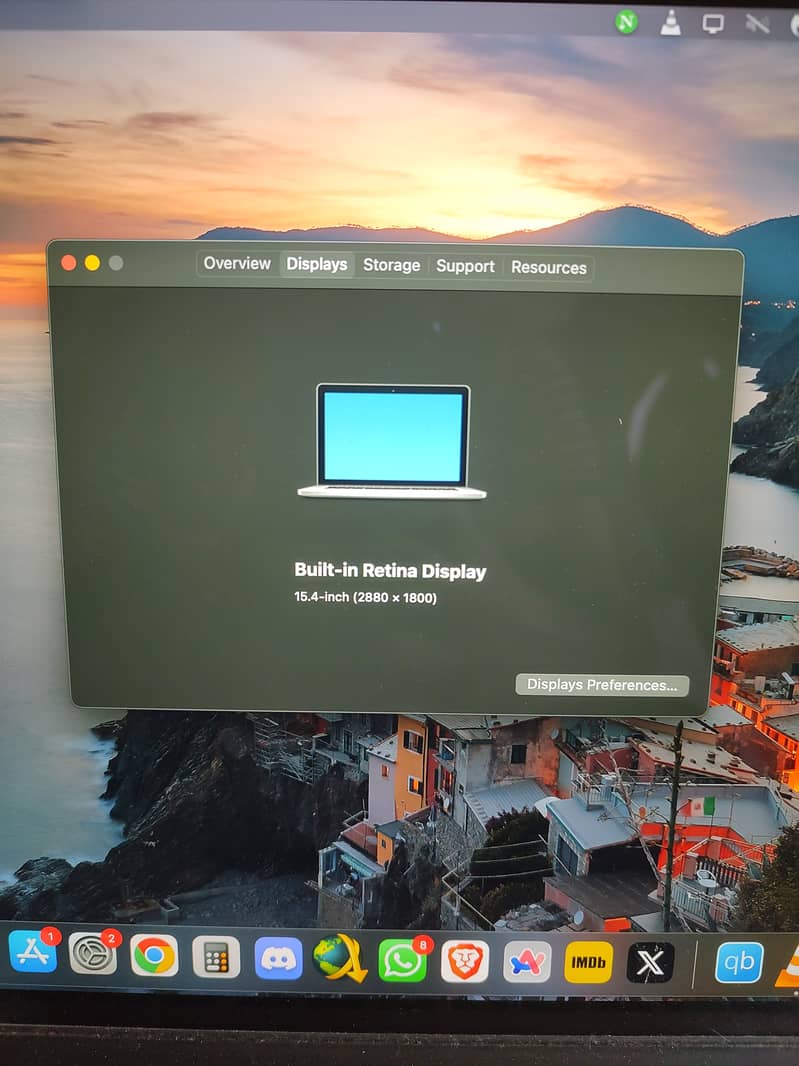This screenshot has height=1066, width=799.
Task: Open the Calculator app in dock
Action: tap(216, 957)
